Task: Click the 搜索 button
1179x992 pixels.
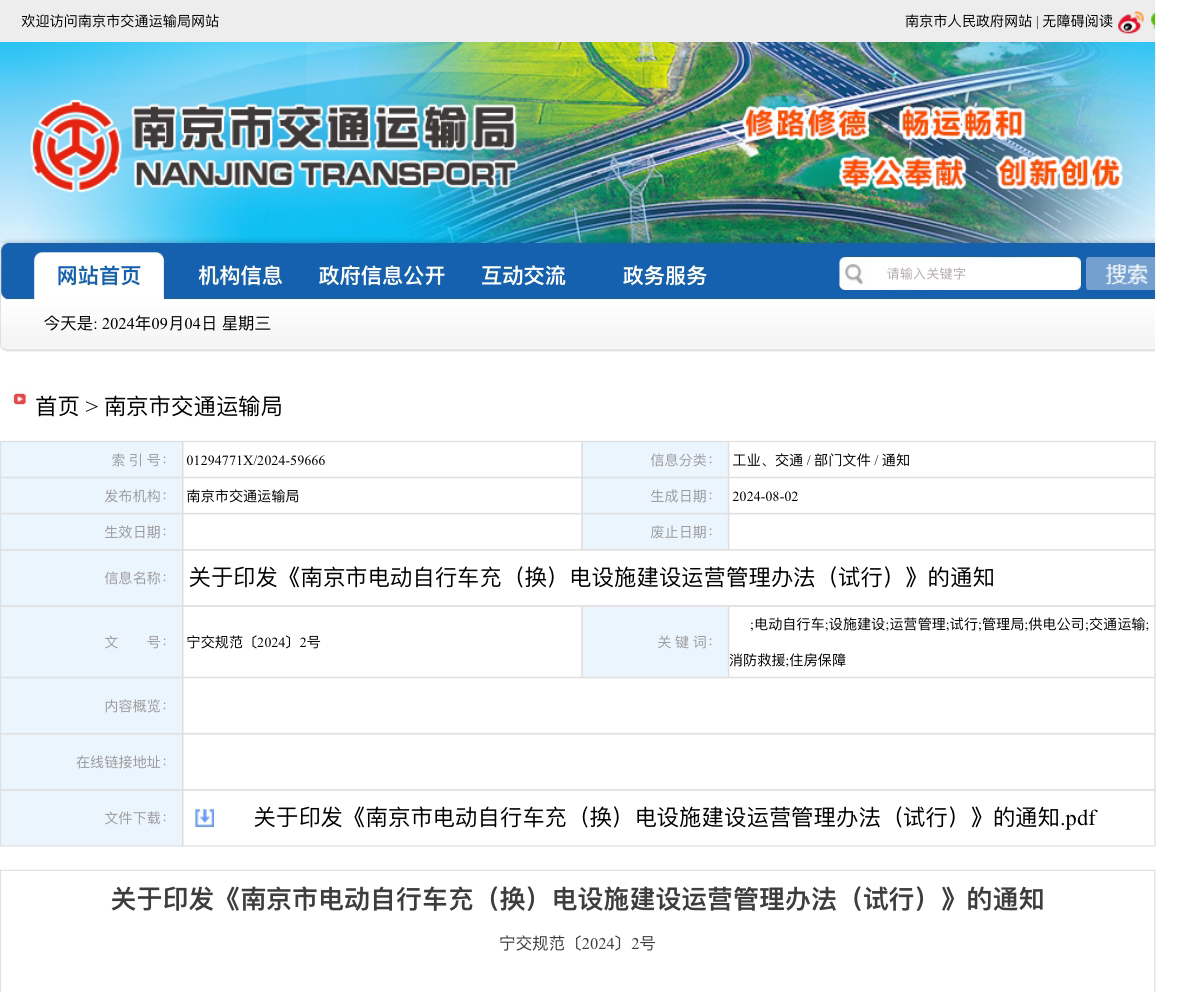Action: (1121, 274)
